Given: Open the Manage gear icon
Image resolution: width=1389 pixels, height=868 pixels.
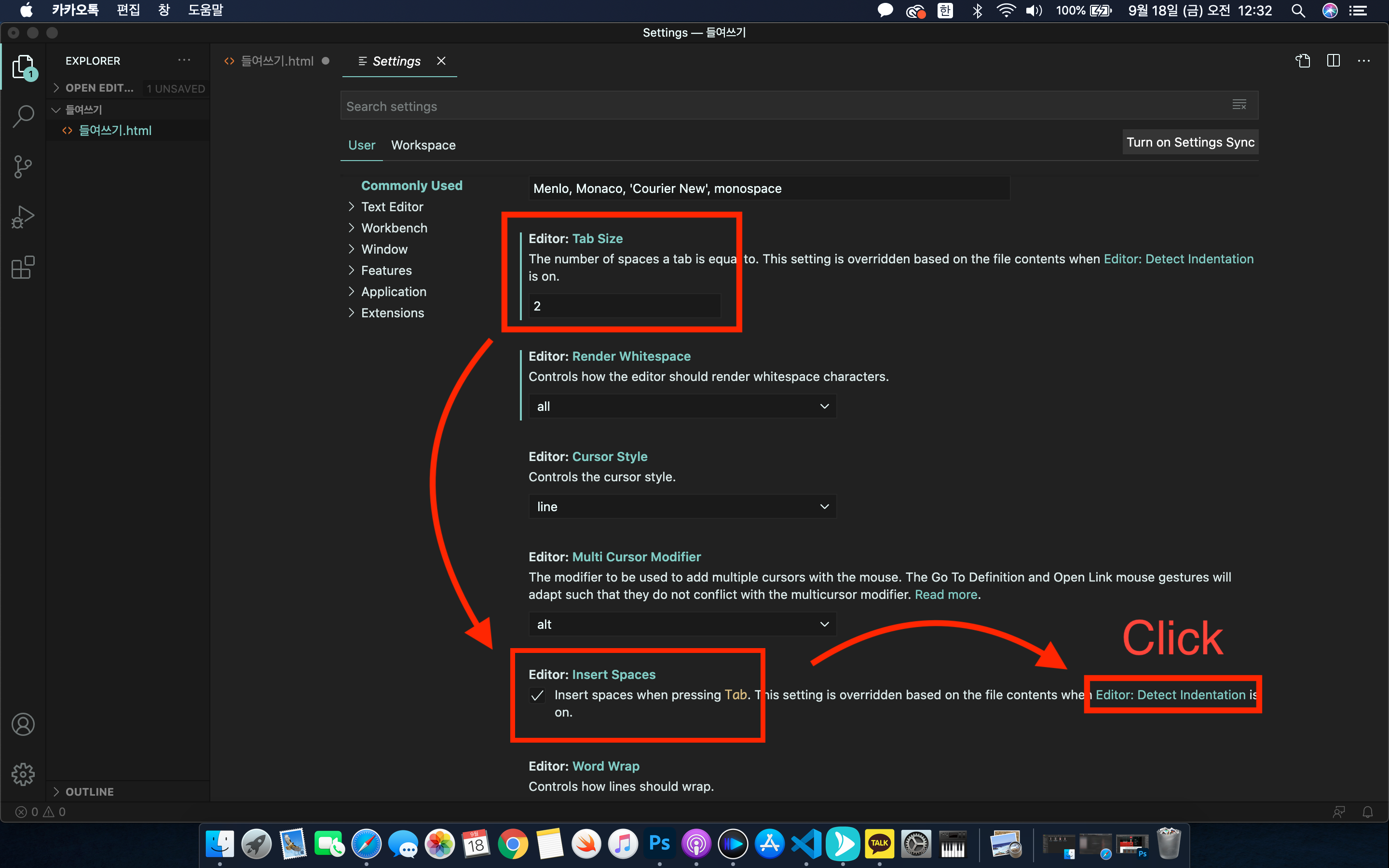Looking at the screenshot, I should tap(23, 774).
